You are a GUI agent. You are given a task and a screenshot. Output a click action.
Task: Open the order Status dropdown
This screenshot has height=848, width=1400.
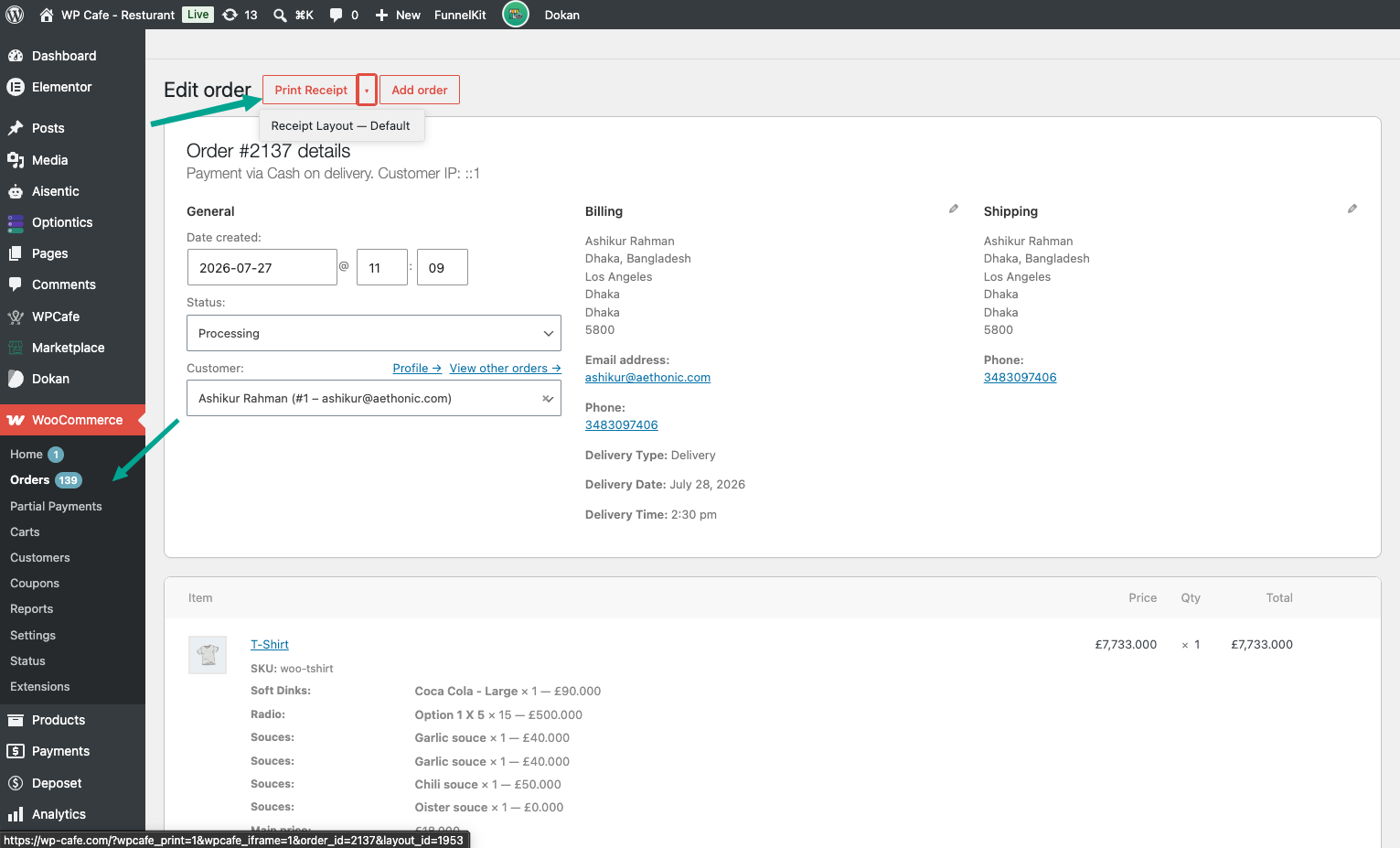374,333
